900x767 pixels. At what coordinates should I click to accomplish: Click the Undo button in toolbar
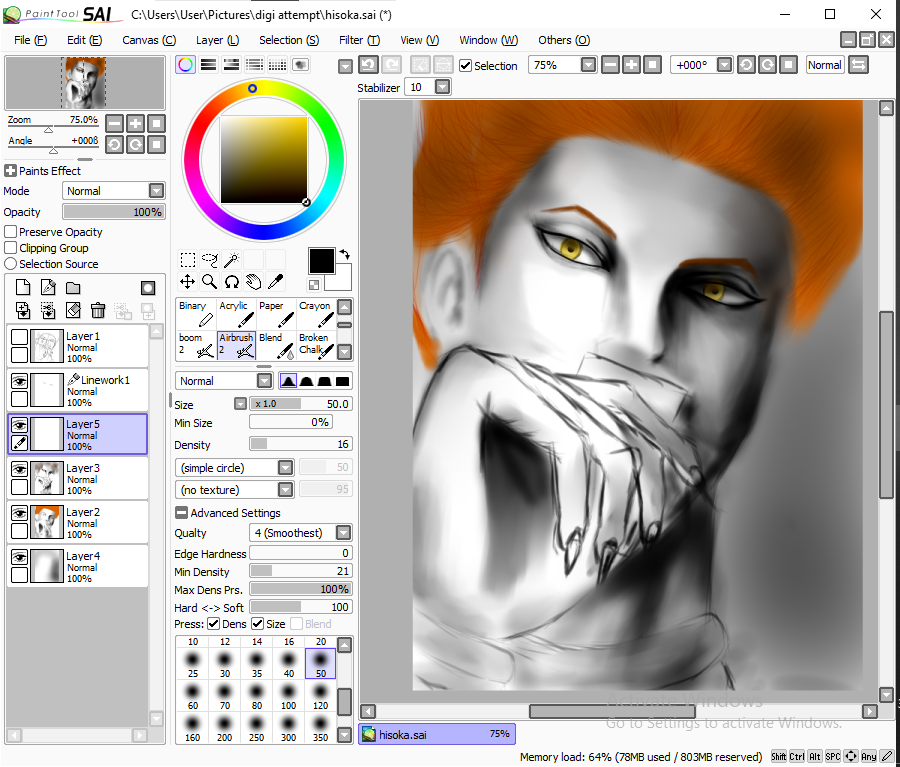point(368,65)
